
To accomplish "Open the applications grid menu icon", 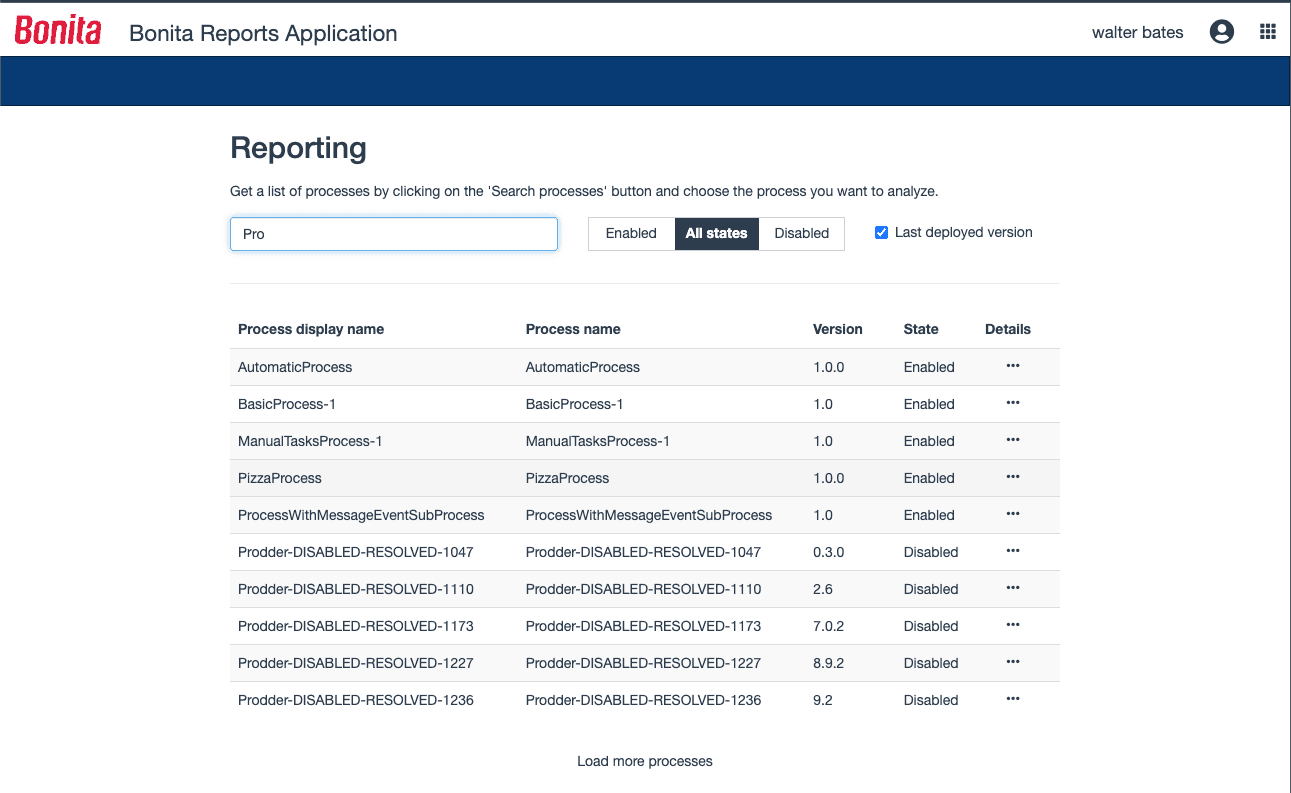I will point(1267,32).
